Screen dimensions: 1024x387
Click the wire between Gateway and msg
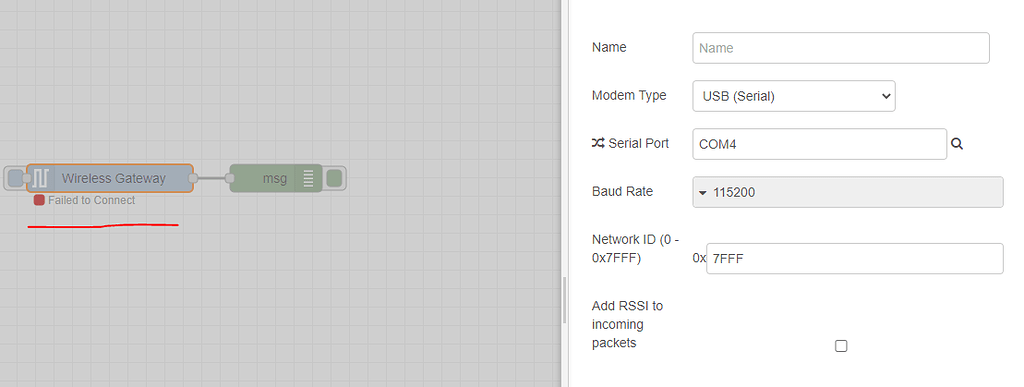coord(212,178)
